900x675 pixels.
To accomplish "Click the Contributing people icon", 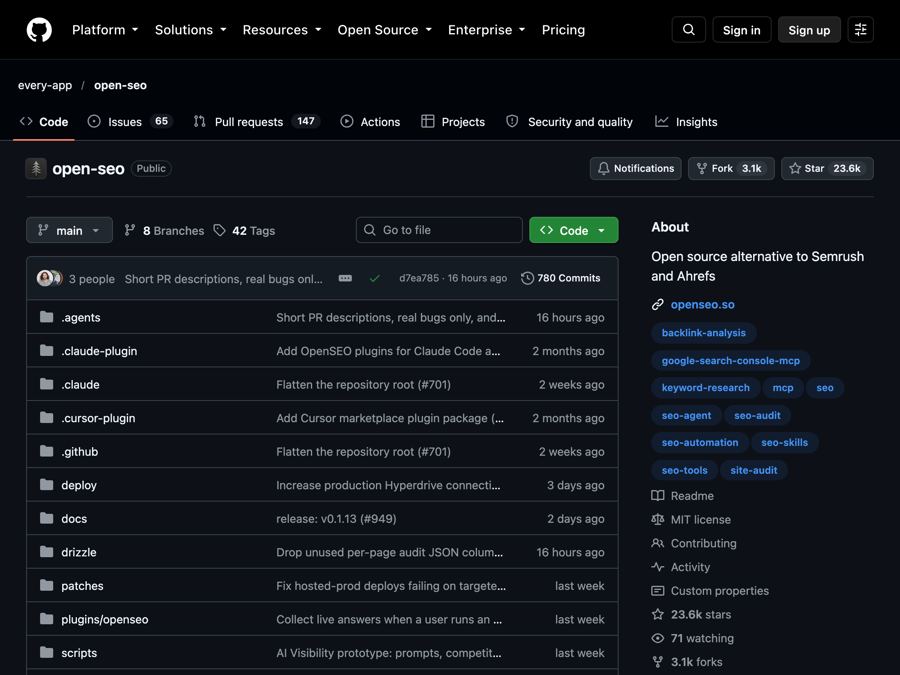I will [658, 543].
